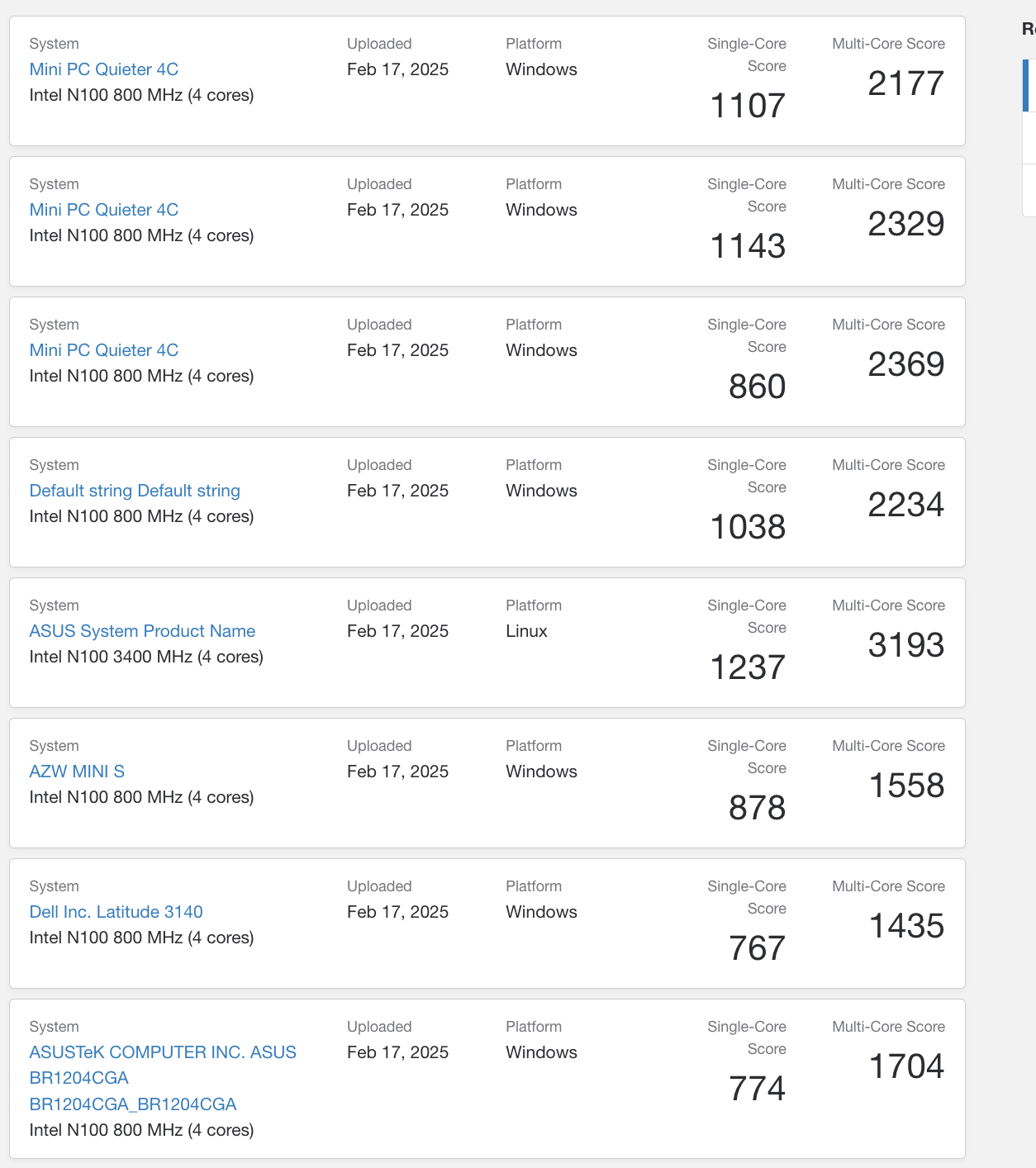
Task: Open the Dell Inc. Latitude 3140 link
Action: 116,912
